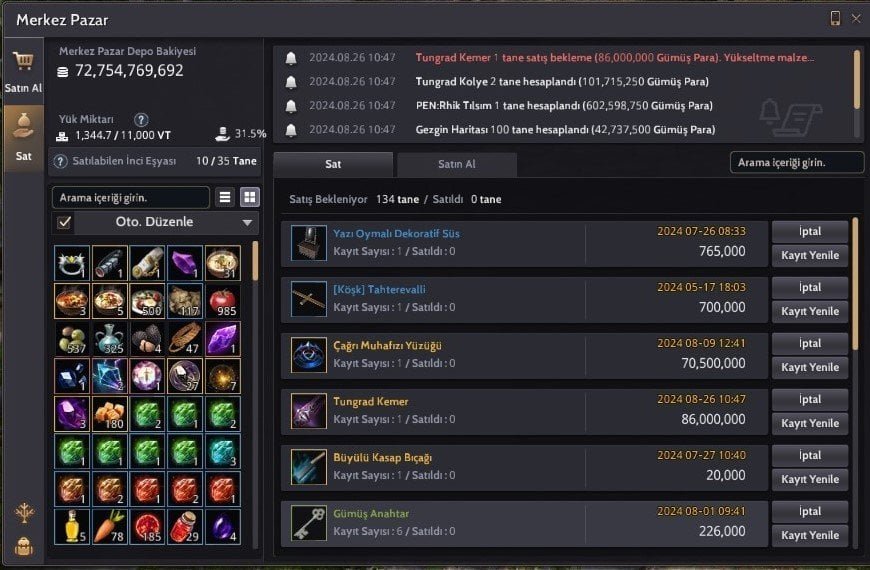This screenshot has width=870, height=570.
Task: Expand the Oto. Düzenle dropdown arrow
Action: (247, 223)
